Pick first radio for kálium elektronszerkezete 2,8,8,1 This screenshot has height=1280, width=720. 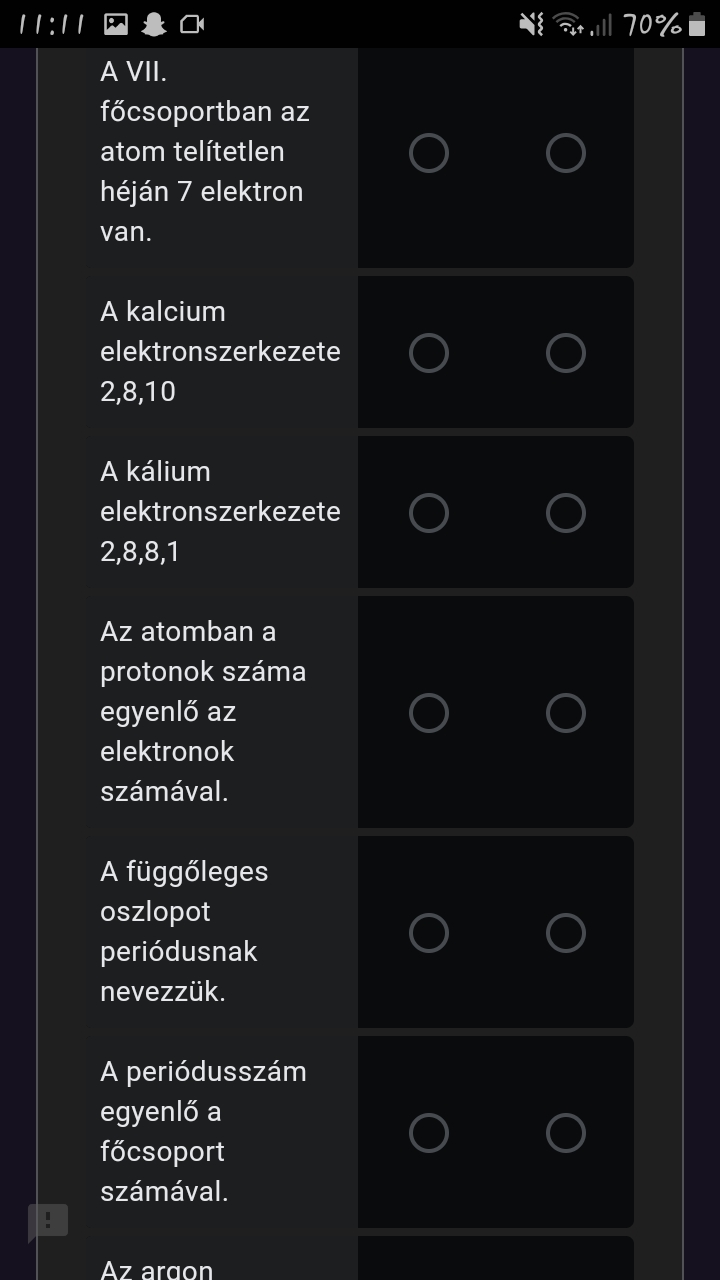tap(429, 513)
